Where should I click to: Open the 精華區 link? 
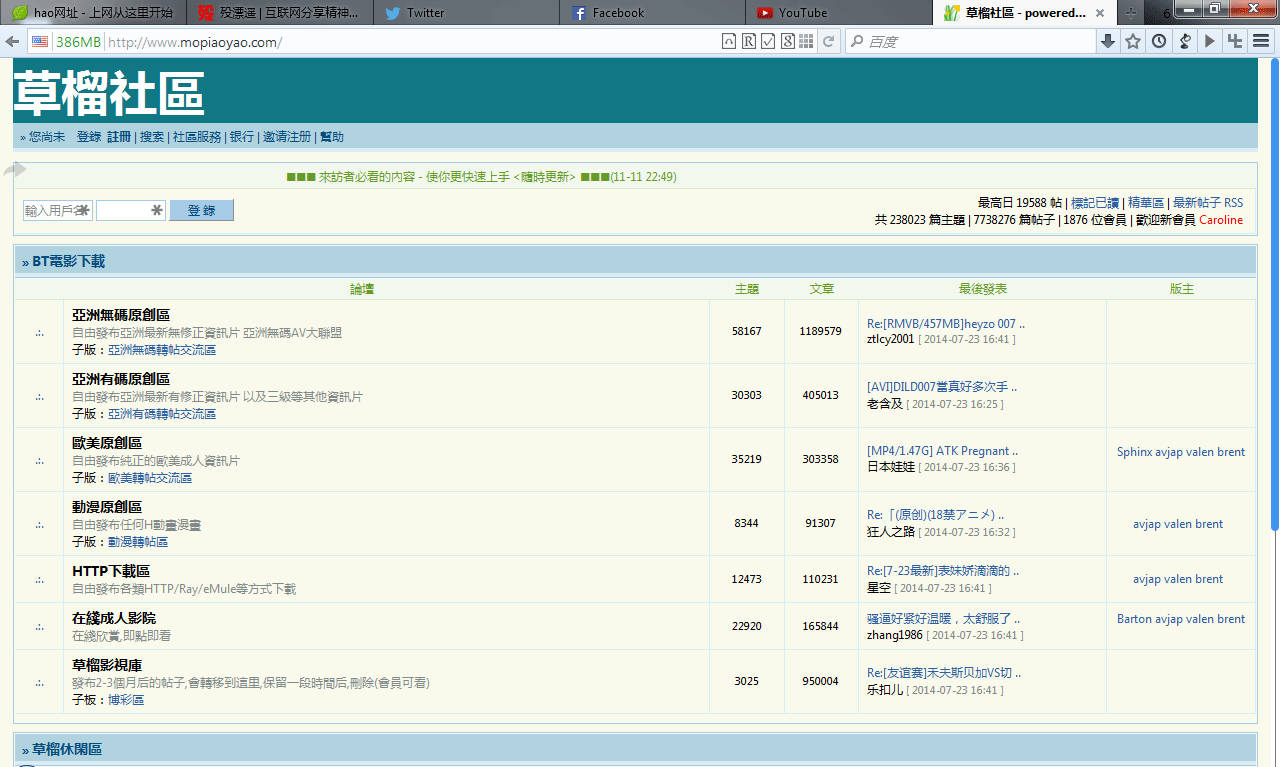click(x=1146, y=203)
